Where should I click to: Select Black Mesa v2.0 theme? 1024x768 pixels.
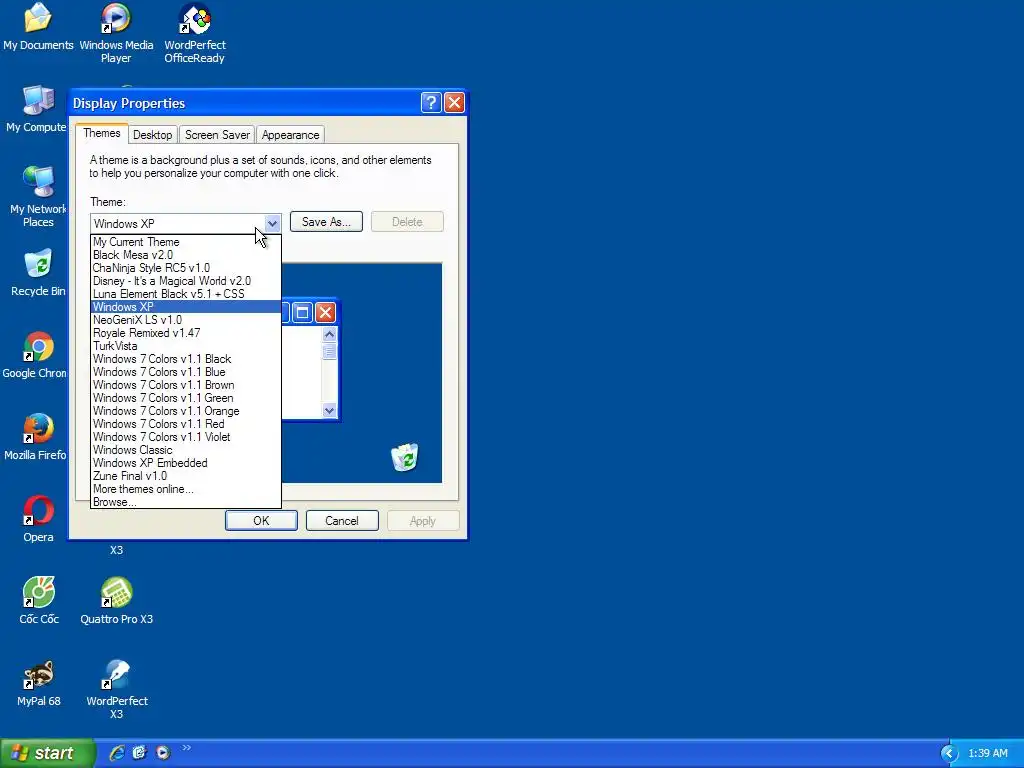pos(185,255)
